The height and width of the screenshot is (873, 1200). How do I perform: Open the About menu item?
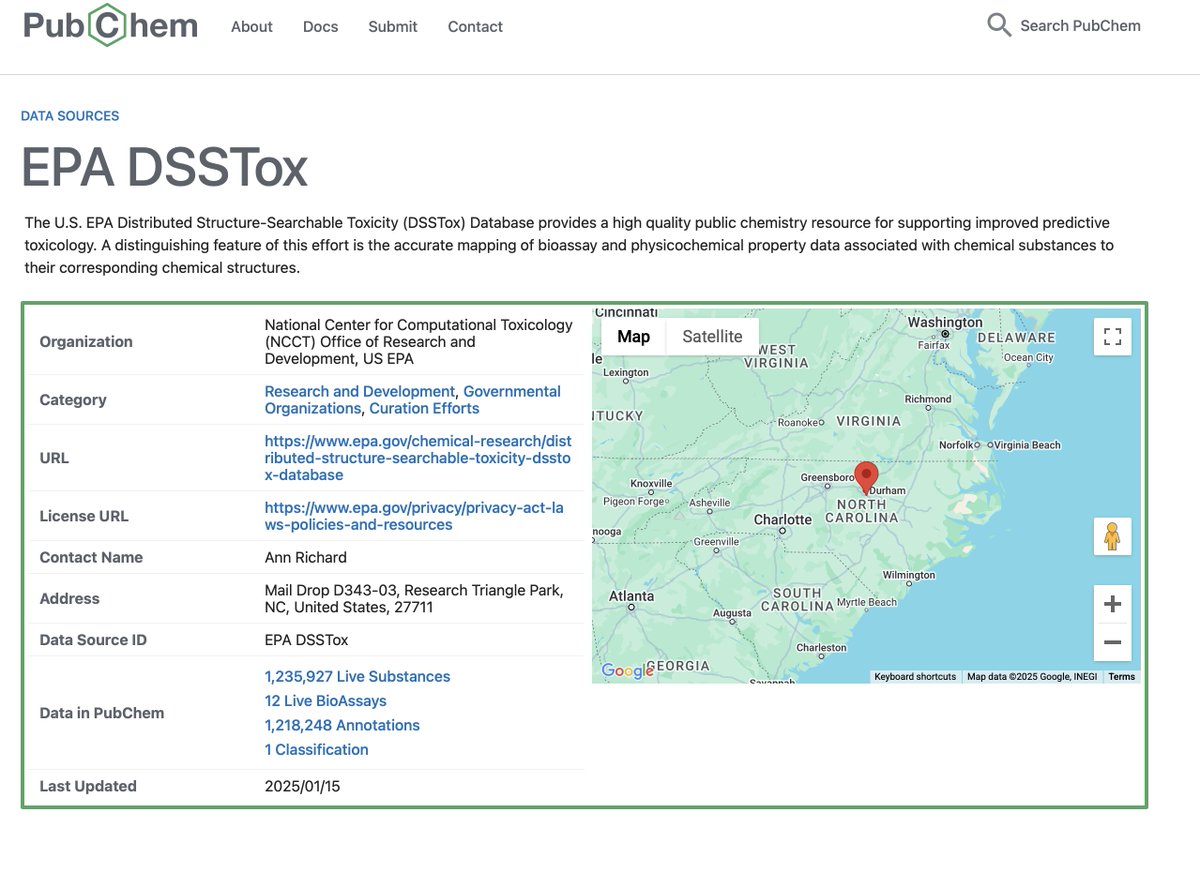[x=252, y=27]
